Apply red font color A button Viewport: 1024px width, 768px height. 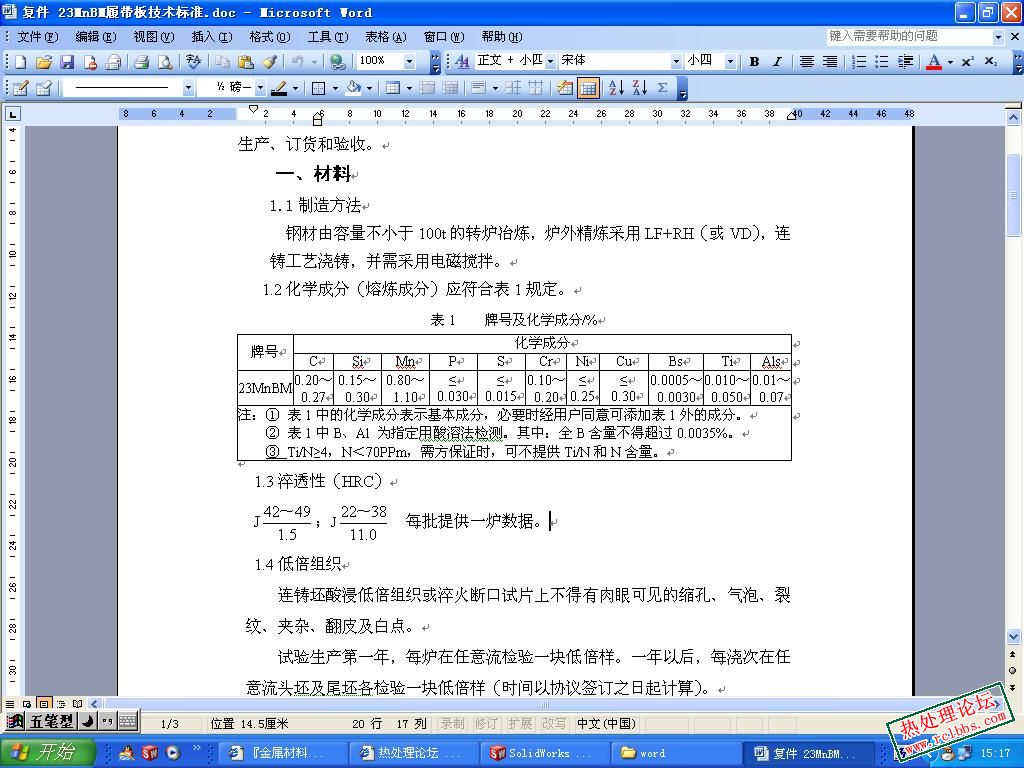tap(934, 62)
